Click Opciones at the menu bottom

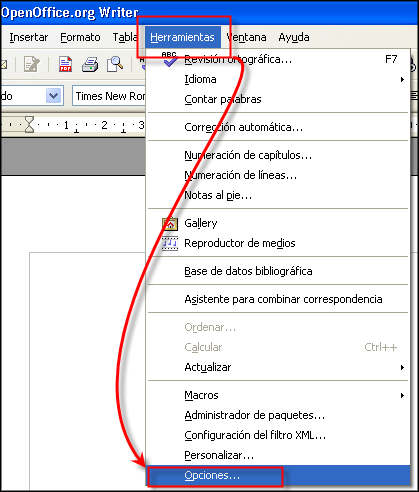[x=278, y=475]
